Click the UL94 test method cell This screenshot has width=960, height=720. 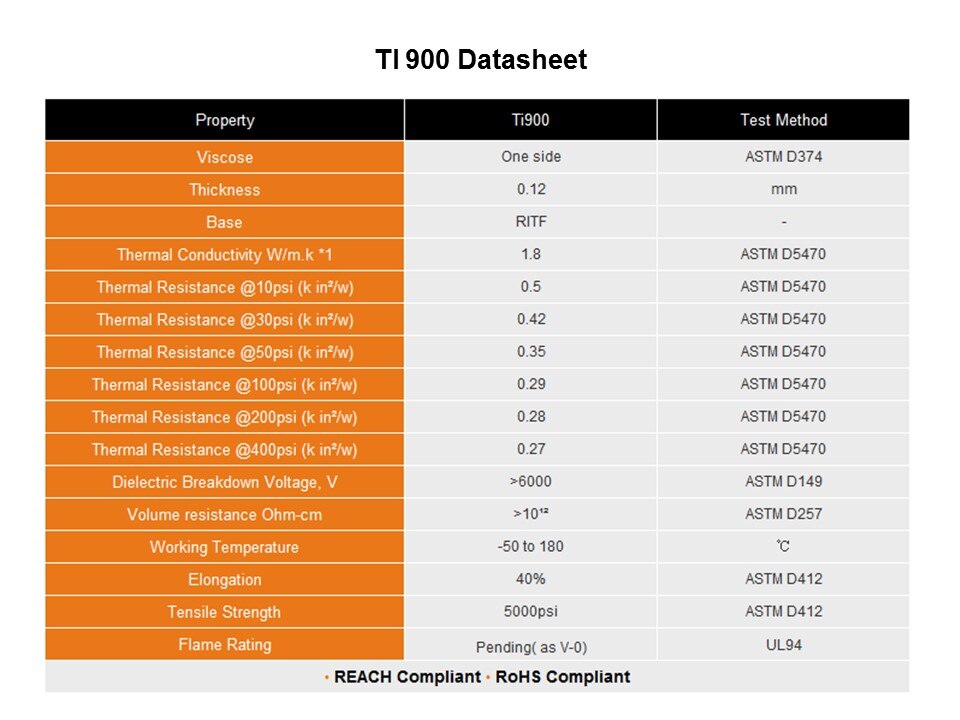[x=783, y=645]
